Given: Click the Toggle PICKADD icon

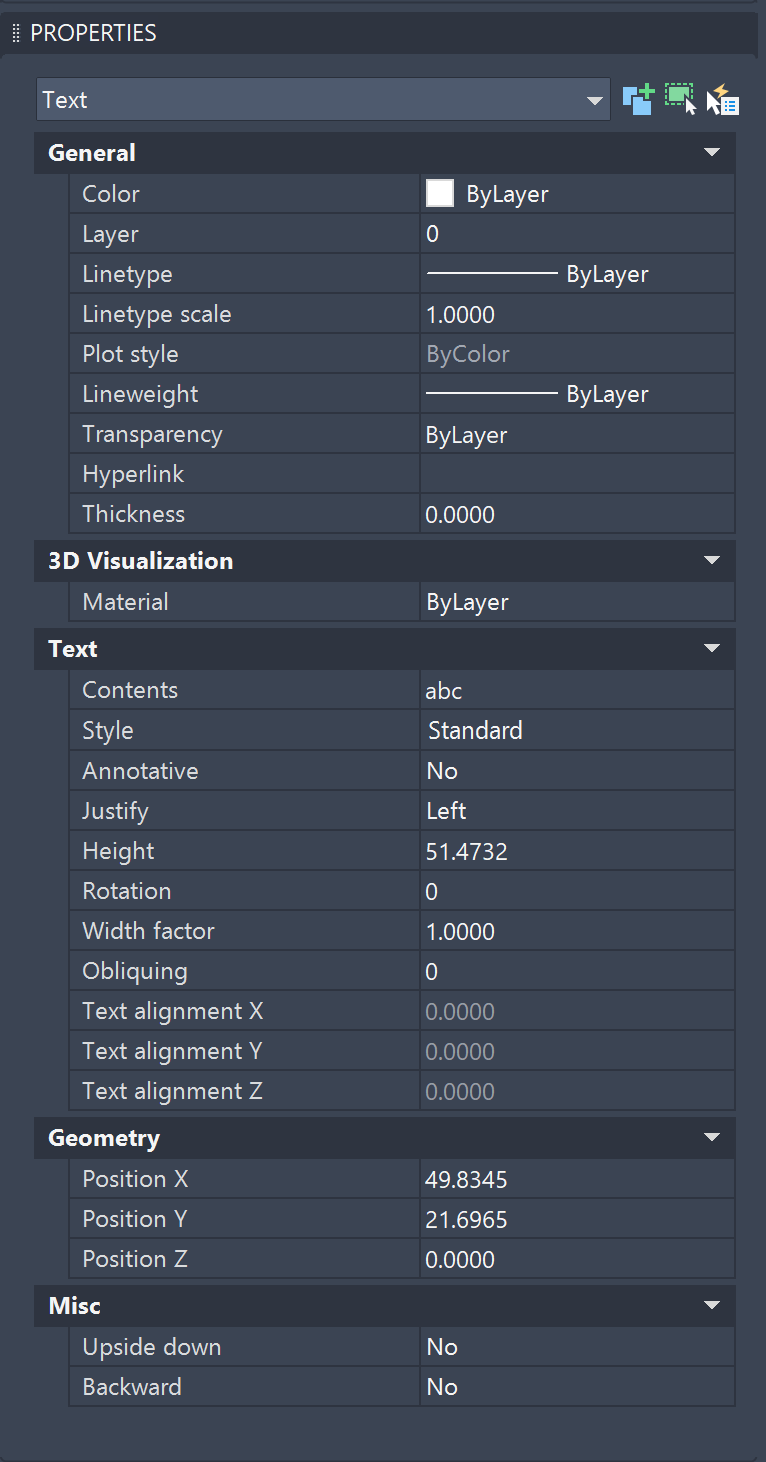Looking at the screenshot, I should pos(637,99).
